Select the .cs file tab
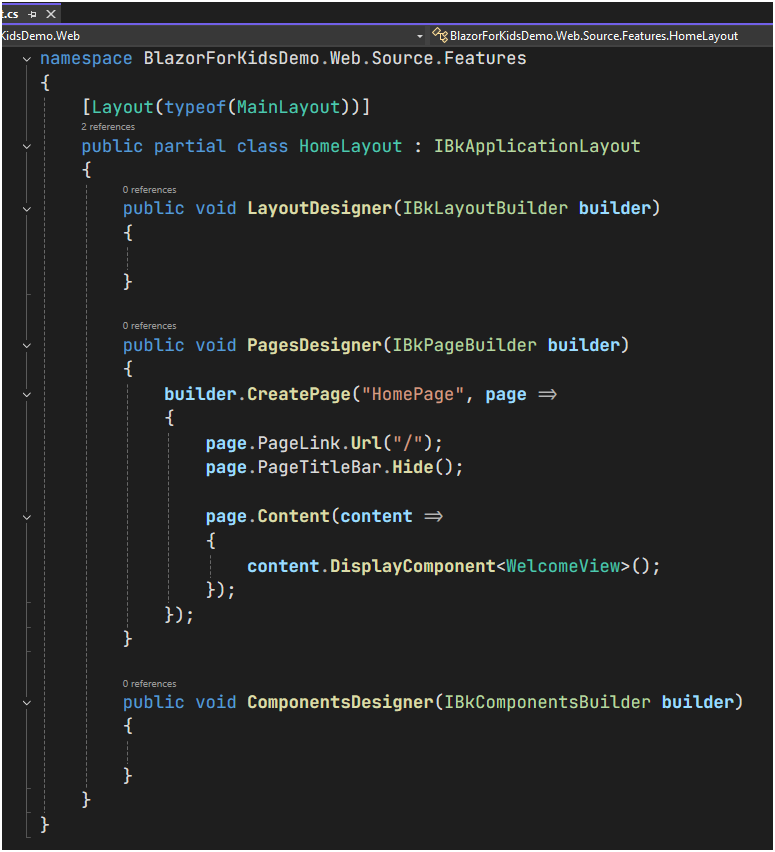Screen dimensions: 775x852 pos(10,14)
